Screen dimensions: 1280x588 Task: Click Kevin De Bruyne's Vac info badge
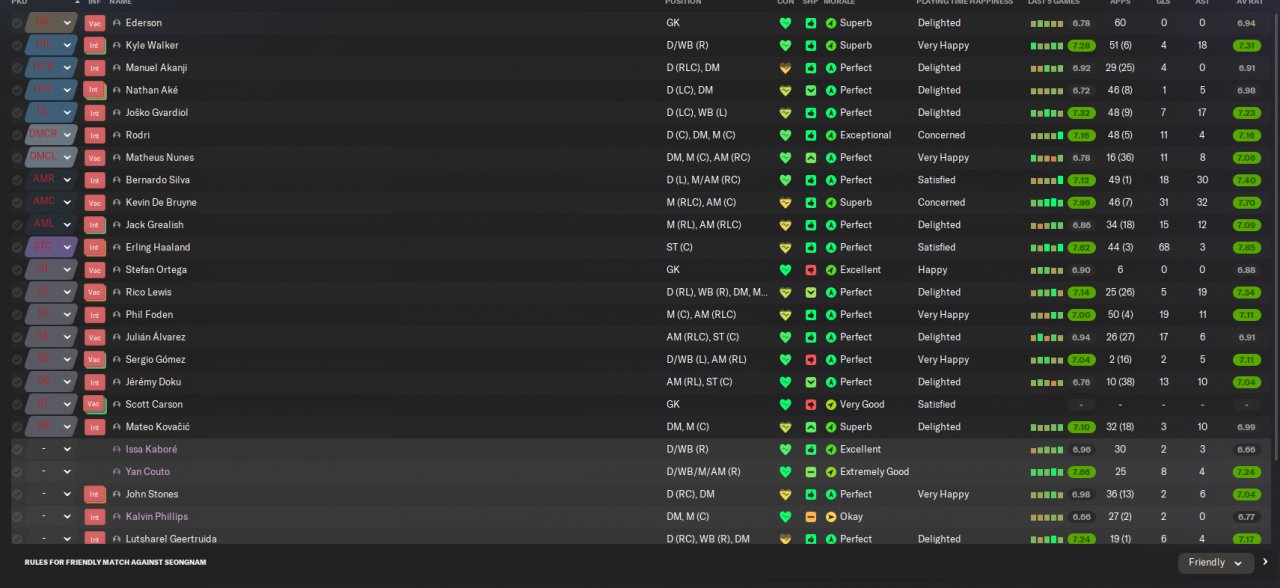pos(95,203)
